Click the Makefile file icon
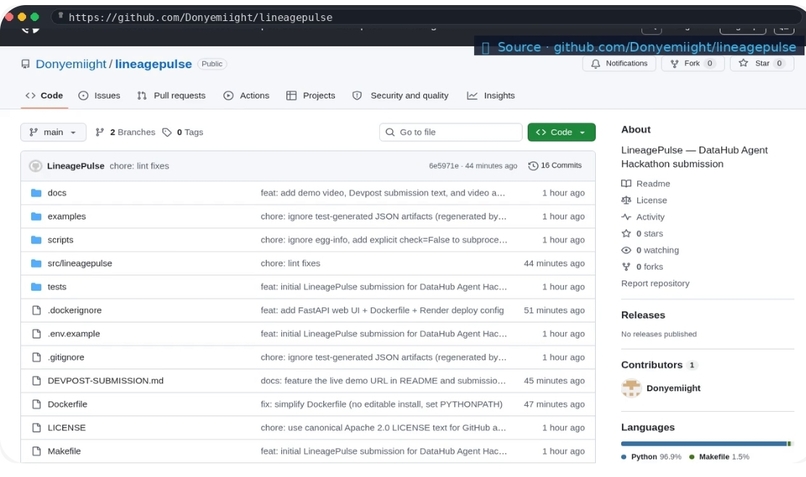Screen dimensions: 806x477 tap(36, 451)
